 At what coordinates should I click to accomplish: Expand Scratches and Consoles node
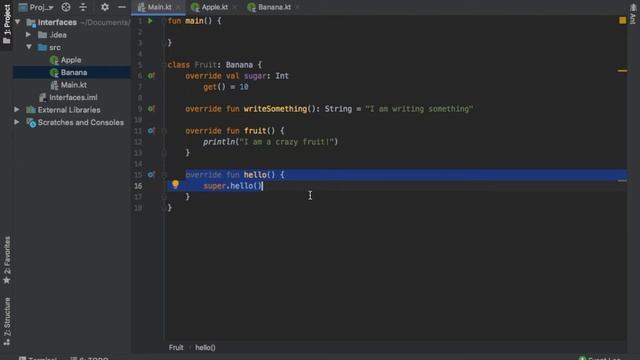point(17,122)
